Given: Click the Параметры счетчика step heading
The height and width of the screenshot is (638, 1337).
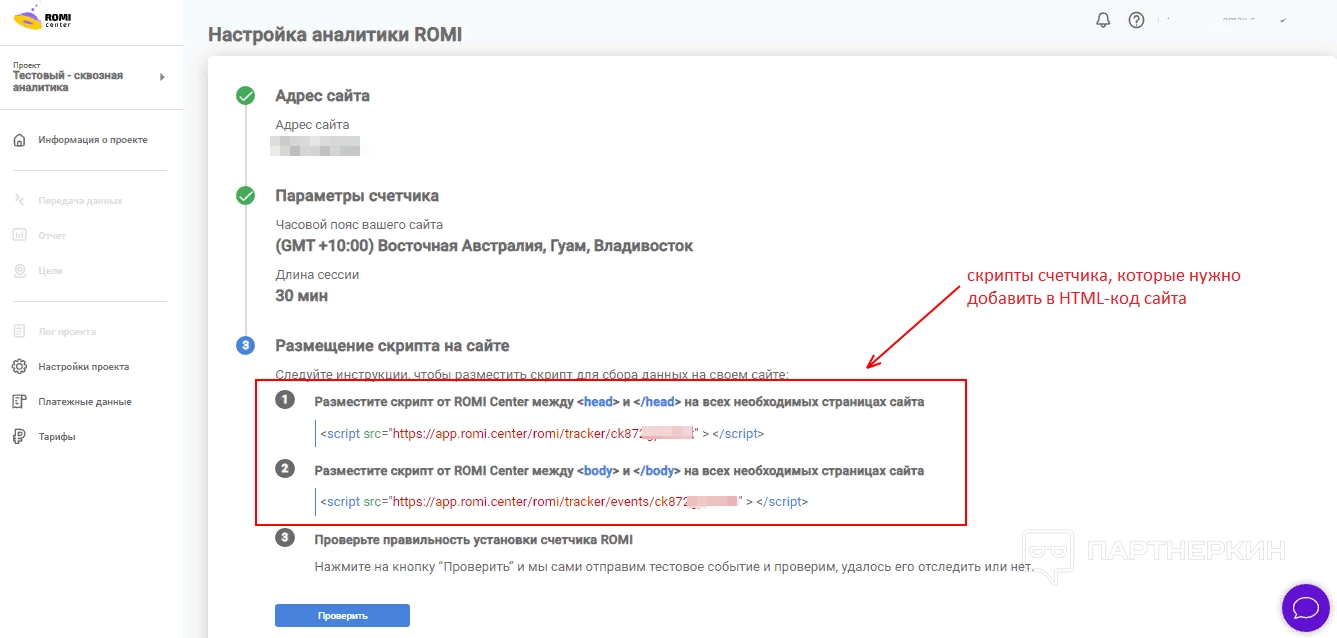Looking at the screenshot, I should click(357, 196).
